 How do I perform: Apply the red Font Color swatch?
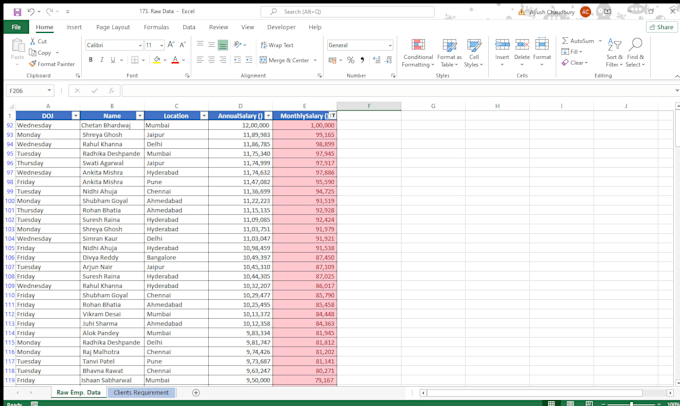tap(175, 60)
